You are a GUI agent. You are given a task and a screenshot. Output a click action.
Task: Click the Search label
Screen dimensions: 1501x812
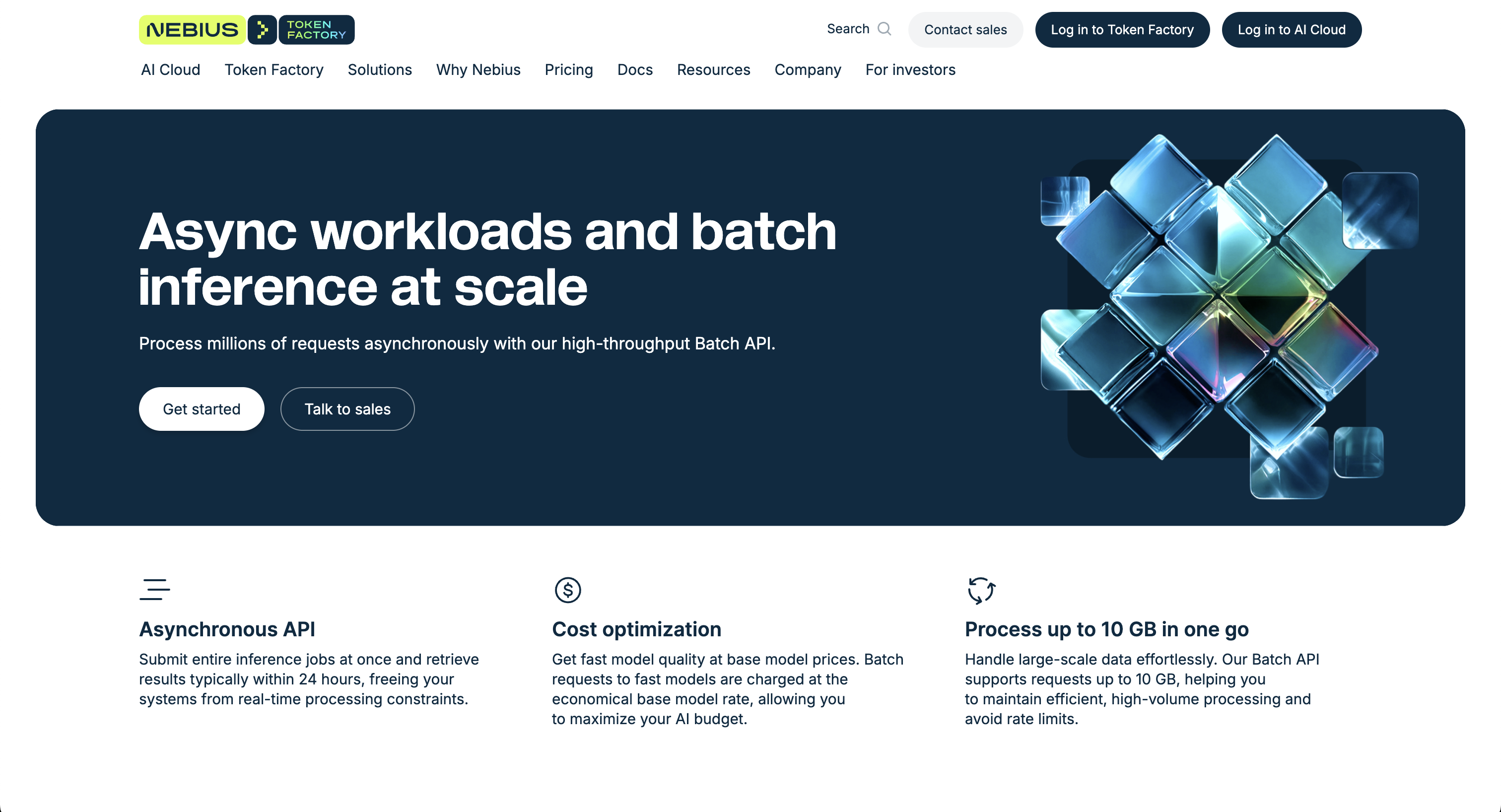click(848, 29)
